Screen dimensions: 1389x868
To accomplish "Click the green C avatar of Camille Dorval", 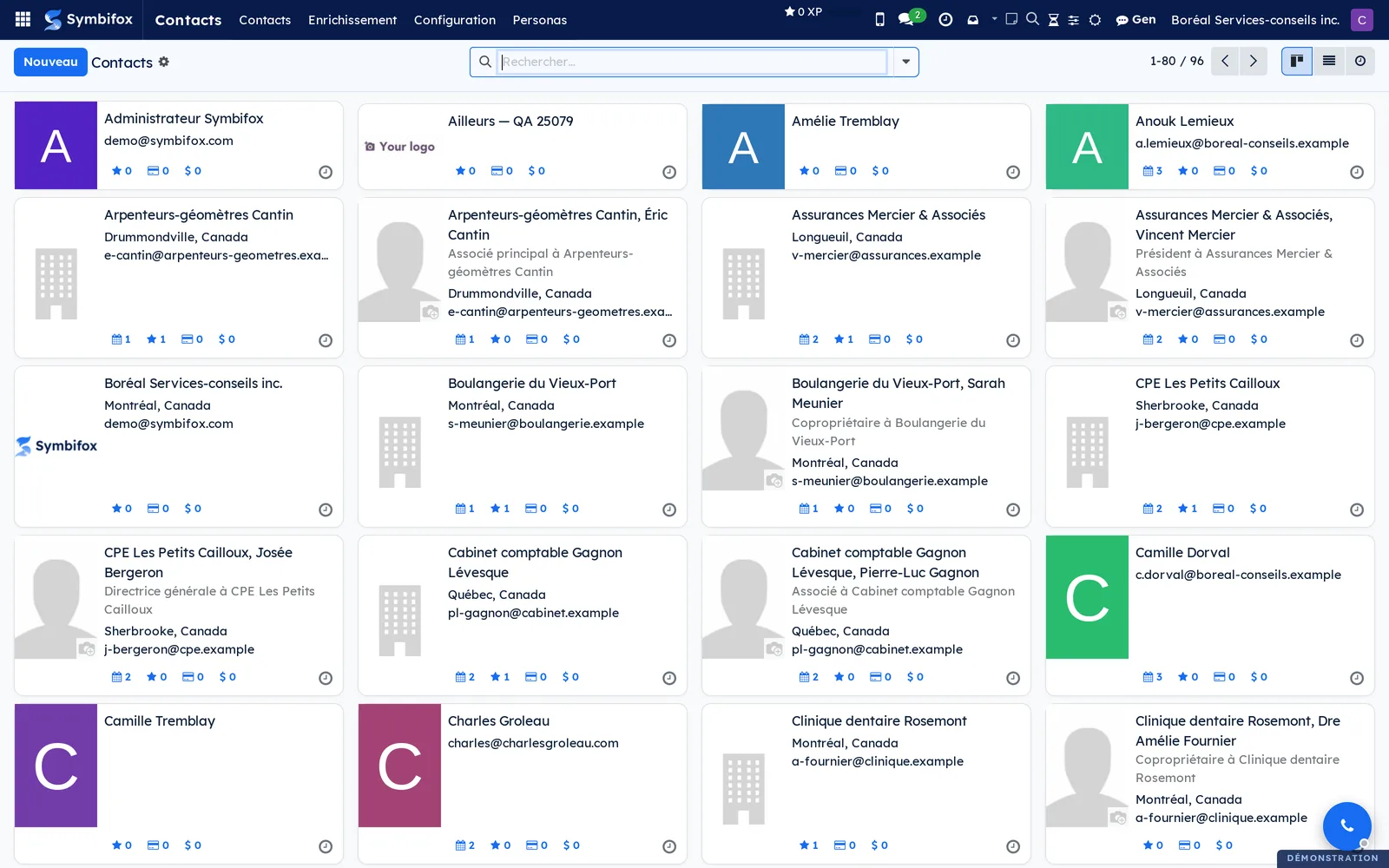I will click(1087, 597).
